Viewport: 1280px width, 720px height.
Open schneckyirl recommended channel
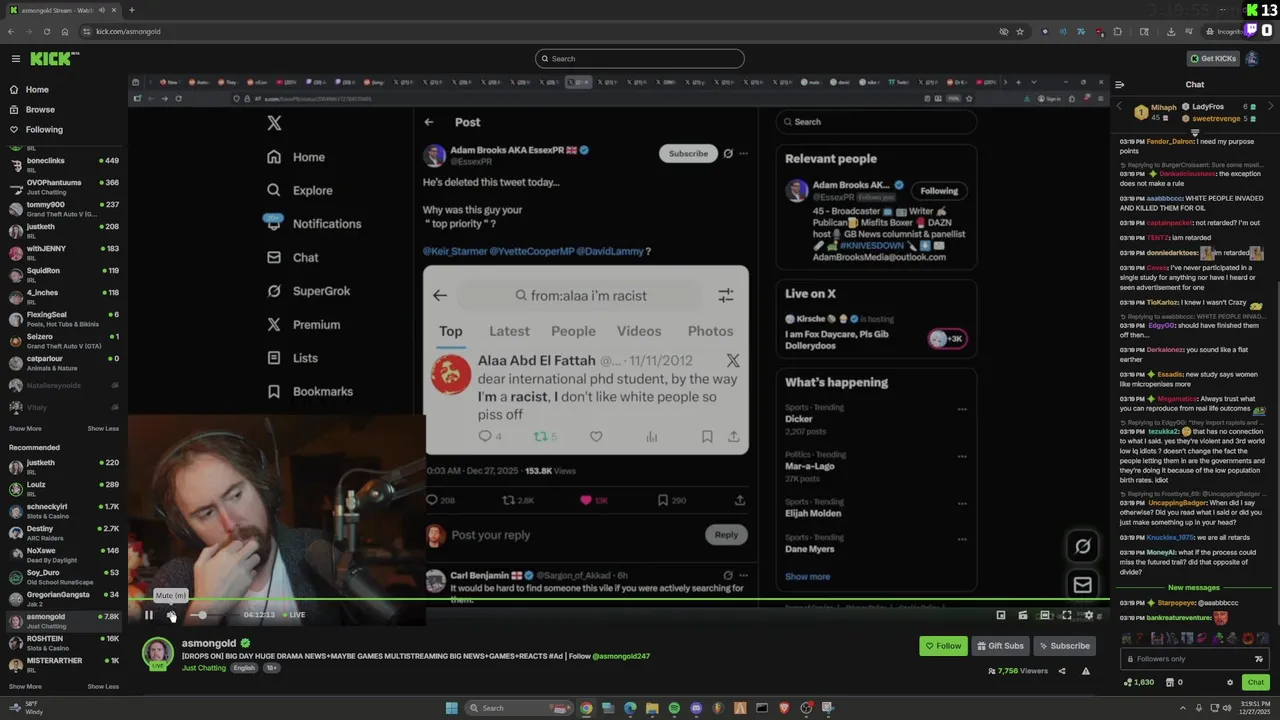pyautogui.click(x=63, y=510)
